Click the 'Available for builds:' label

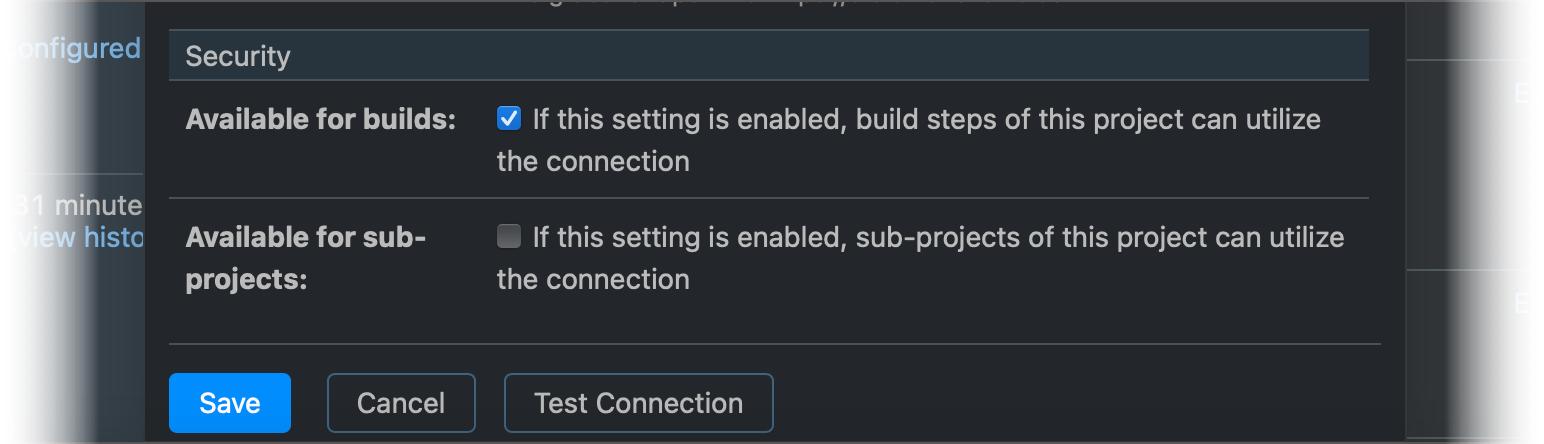[321, 120]
